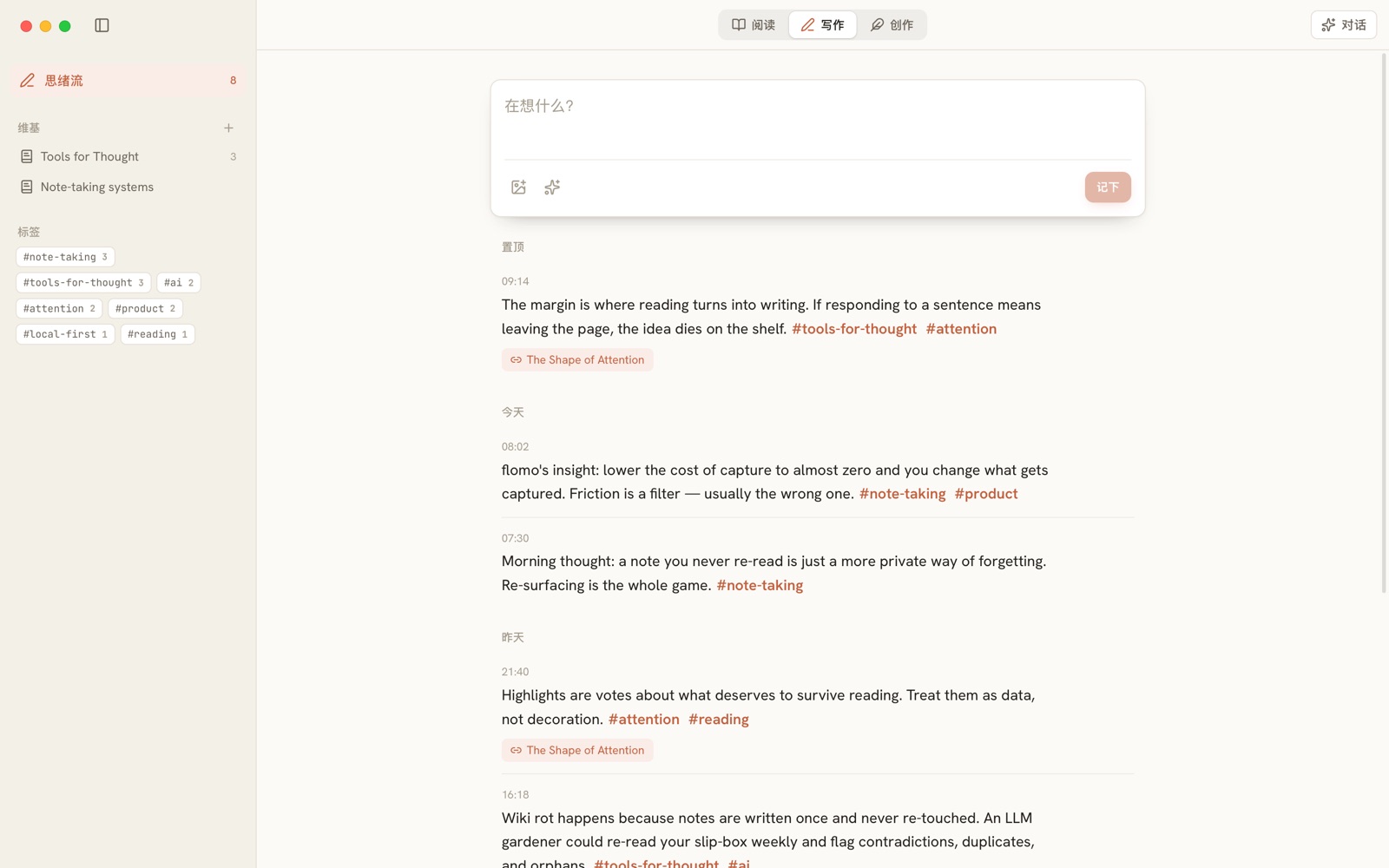Filter by #reading tag in sidebar

point(157,334)
